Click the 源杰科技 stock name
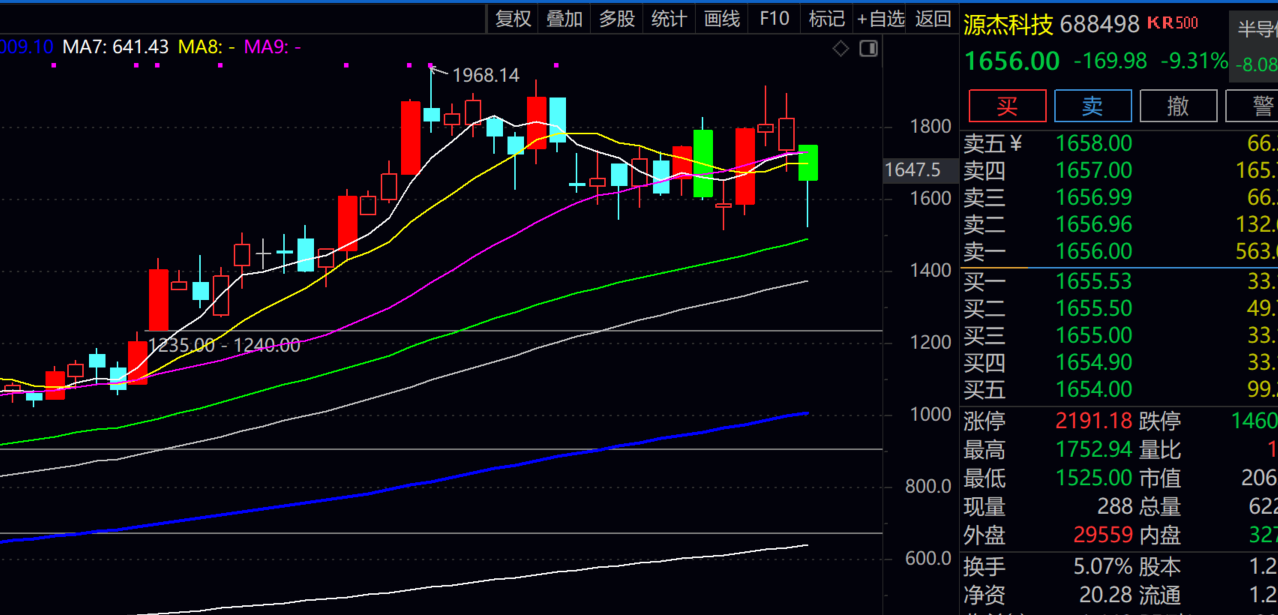1278x615 pixels. point(1008,24)
